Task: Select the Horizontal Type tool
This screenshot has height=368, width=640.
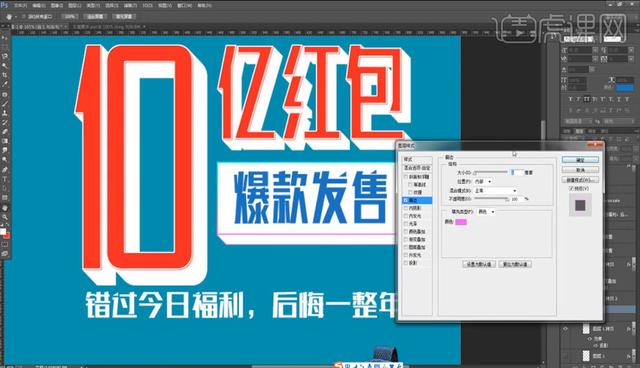Action: coord(5,179)
